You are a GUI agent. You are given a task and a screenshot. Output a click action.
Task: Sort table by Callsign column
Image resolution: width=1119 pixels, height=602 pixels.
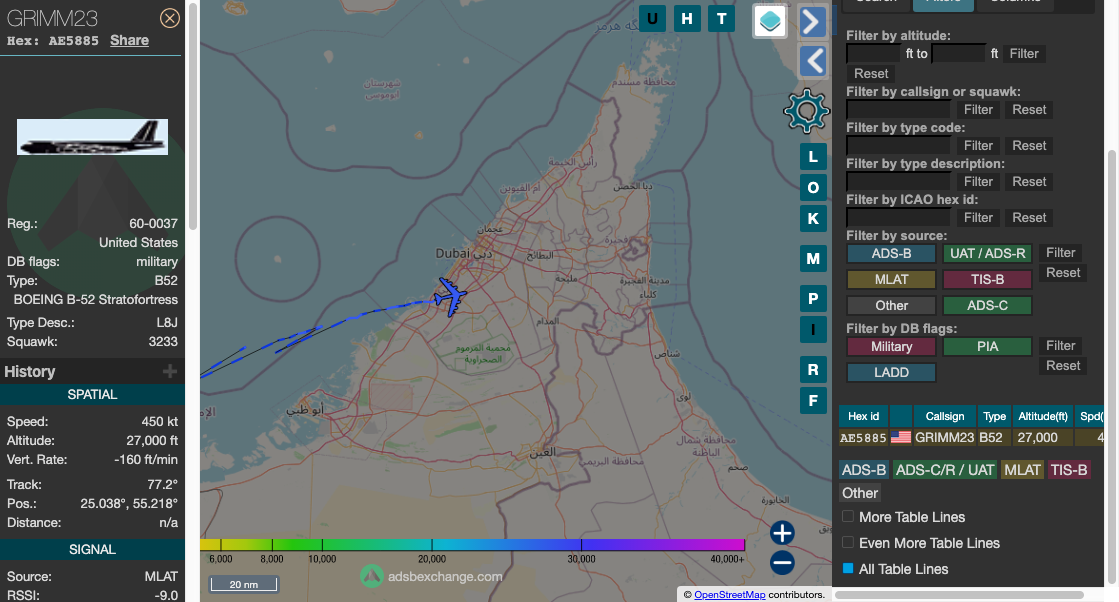tap(945, 416)
